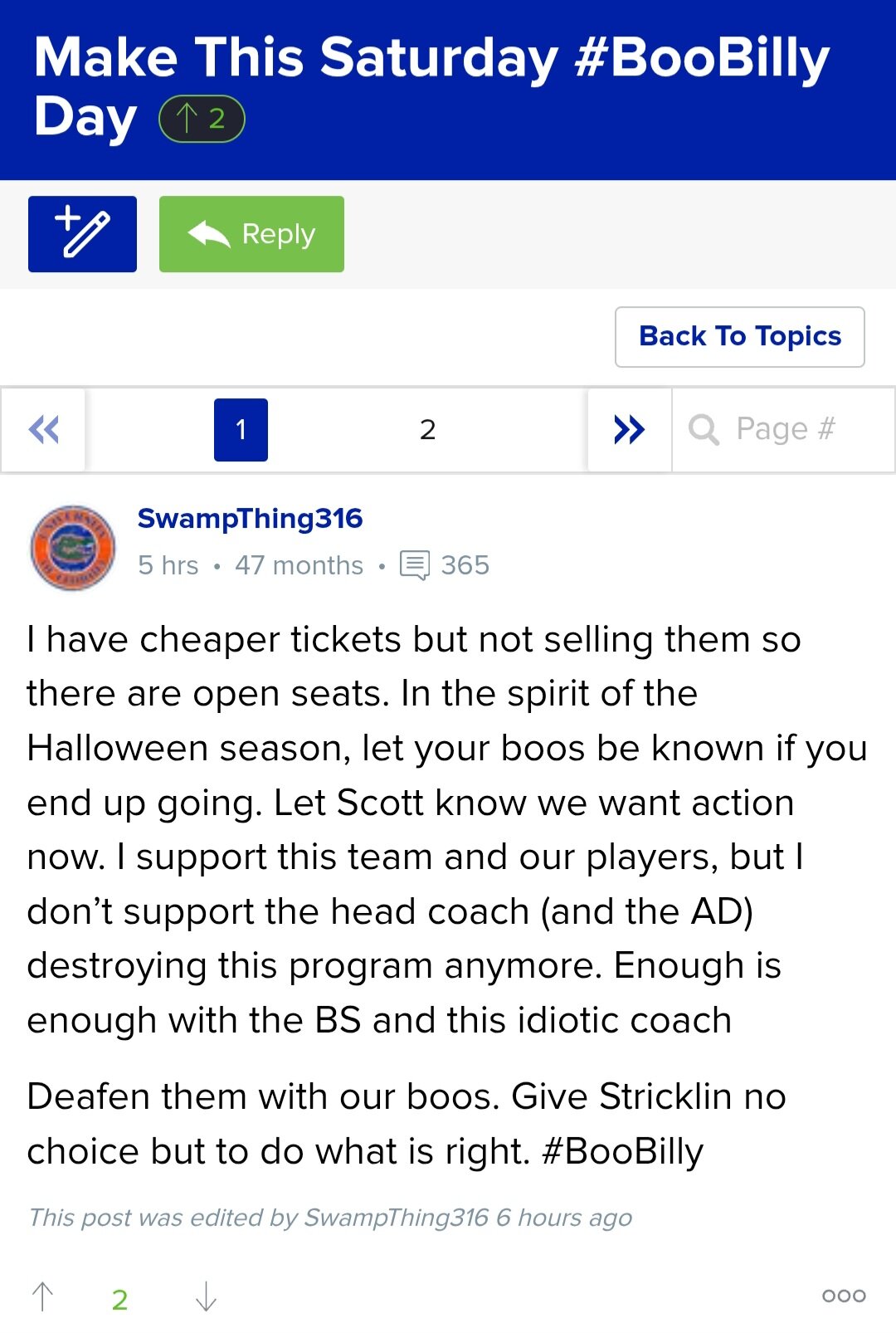Viewport: 896px width, 1333px height.
Task: Click the post count comment icon
Action: (x=414, y=565)
